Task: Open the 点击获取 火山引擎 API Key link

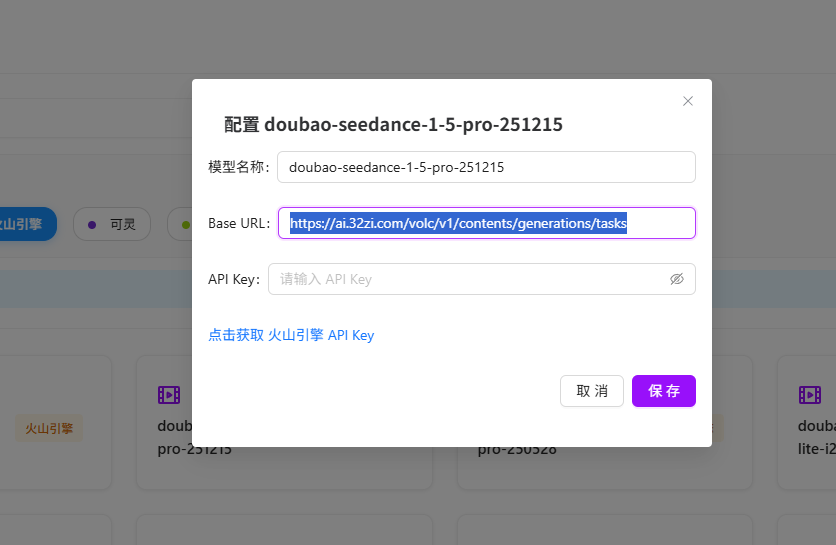Action: pos(291,335)
